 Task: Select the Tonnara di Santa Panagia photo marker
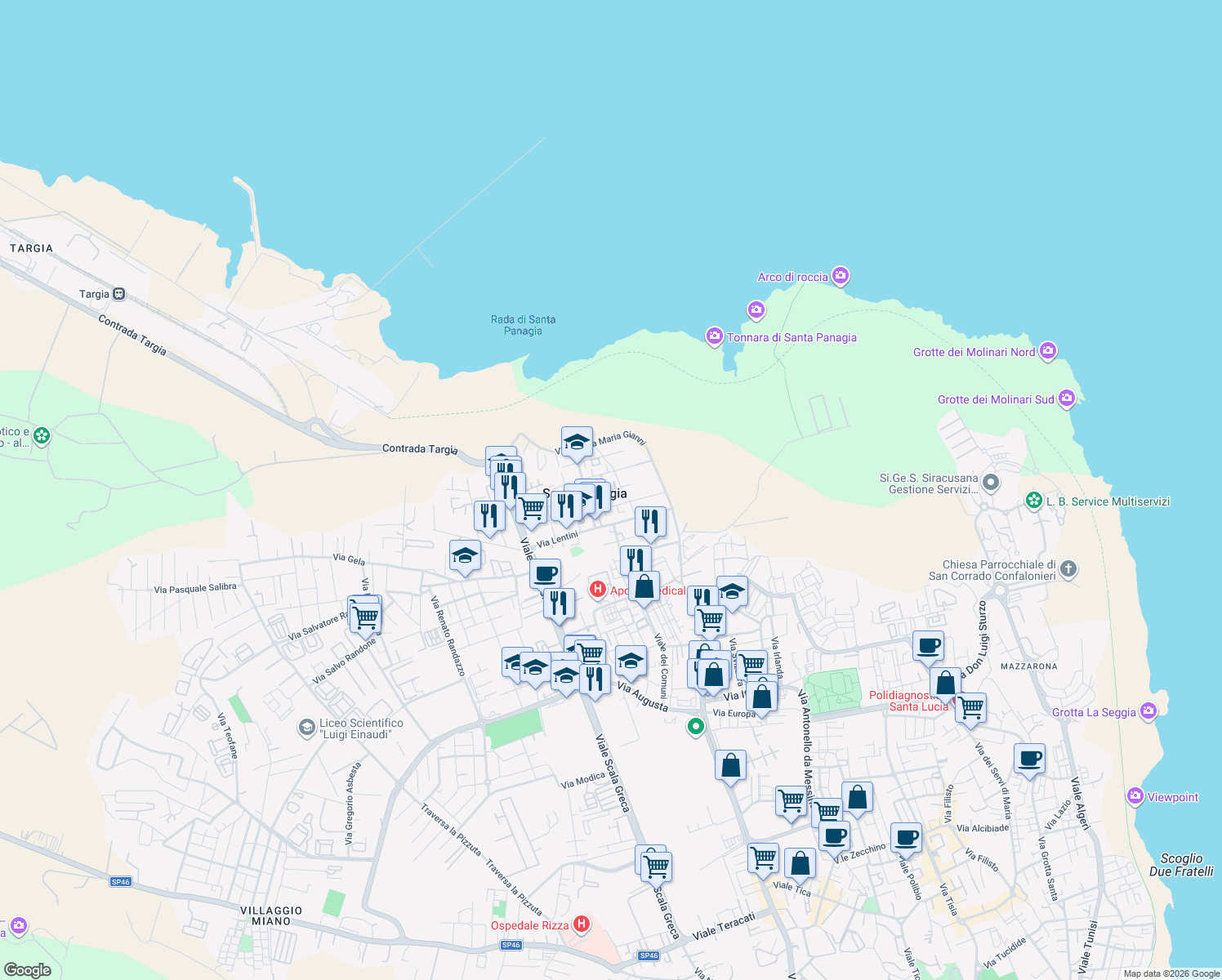[x=714, y=336]
